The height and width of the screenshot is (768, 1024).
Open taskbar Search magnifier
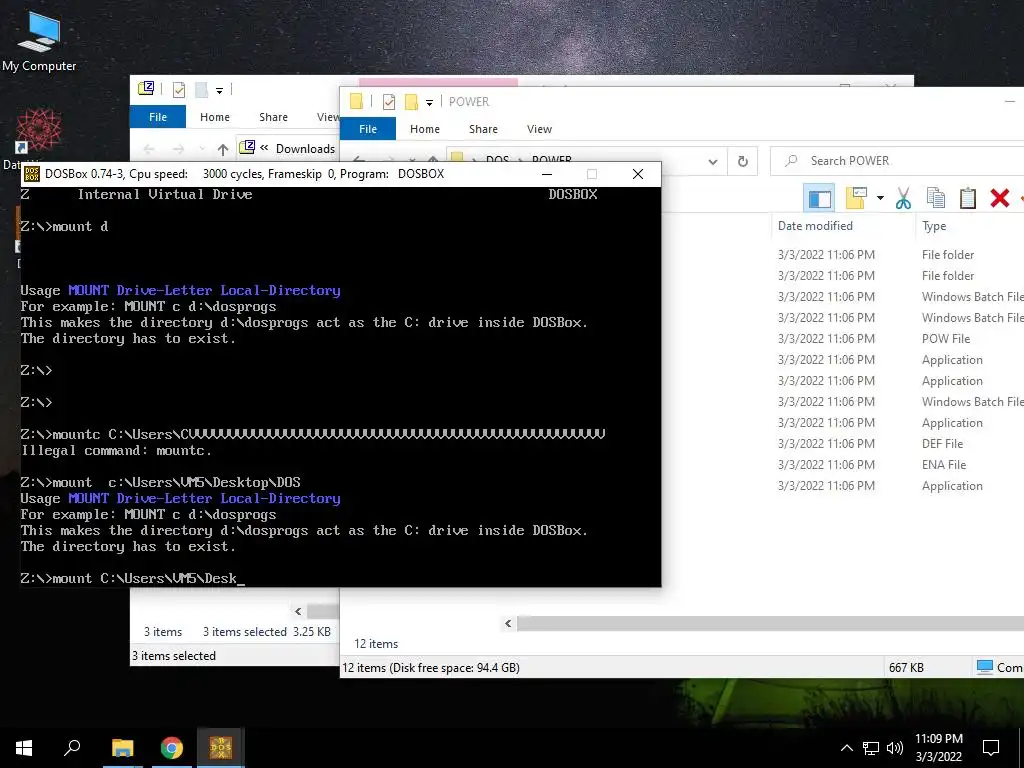tap(72, 748)
